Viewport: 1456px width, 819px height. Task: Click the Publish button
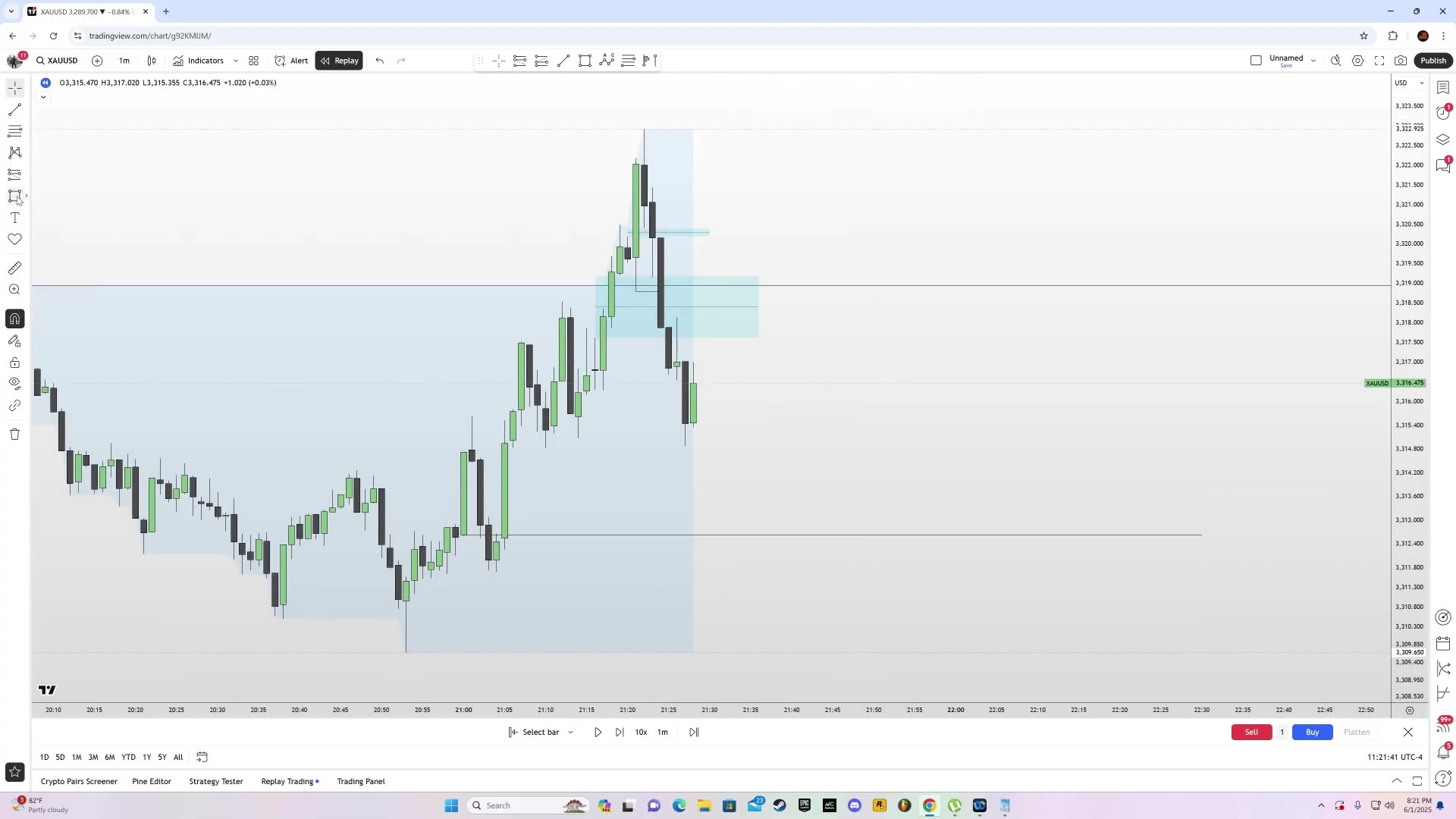click(1433, 61)
